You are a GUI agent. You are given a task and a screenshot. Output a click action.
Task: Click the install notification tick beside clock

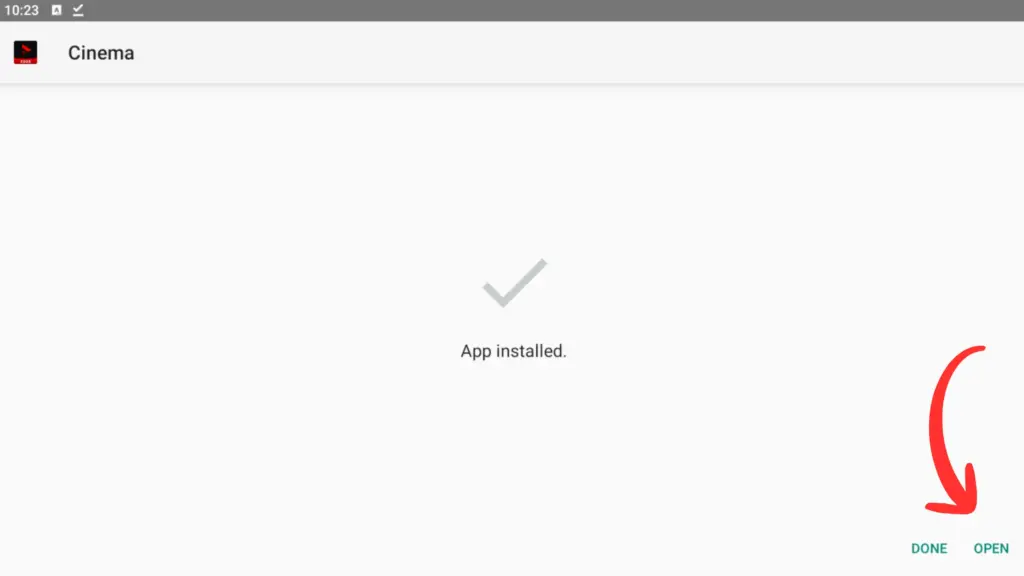pos(78,10)
